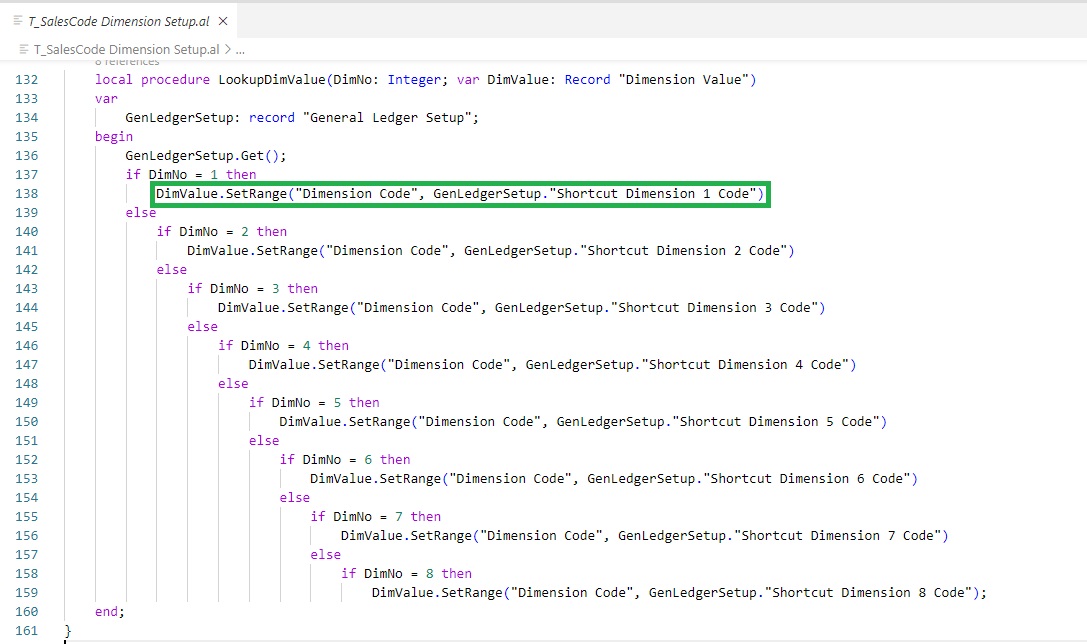This screenshot has width=1087, height=644.
Task: Click the file icon in the breadcrumb bar
Action: pos(24,49)
